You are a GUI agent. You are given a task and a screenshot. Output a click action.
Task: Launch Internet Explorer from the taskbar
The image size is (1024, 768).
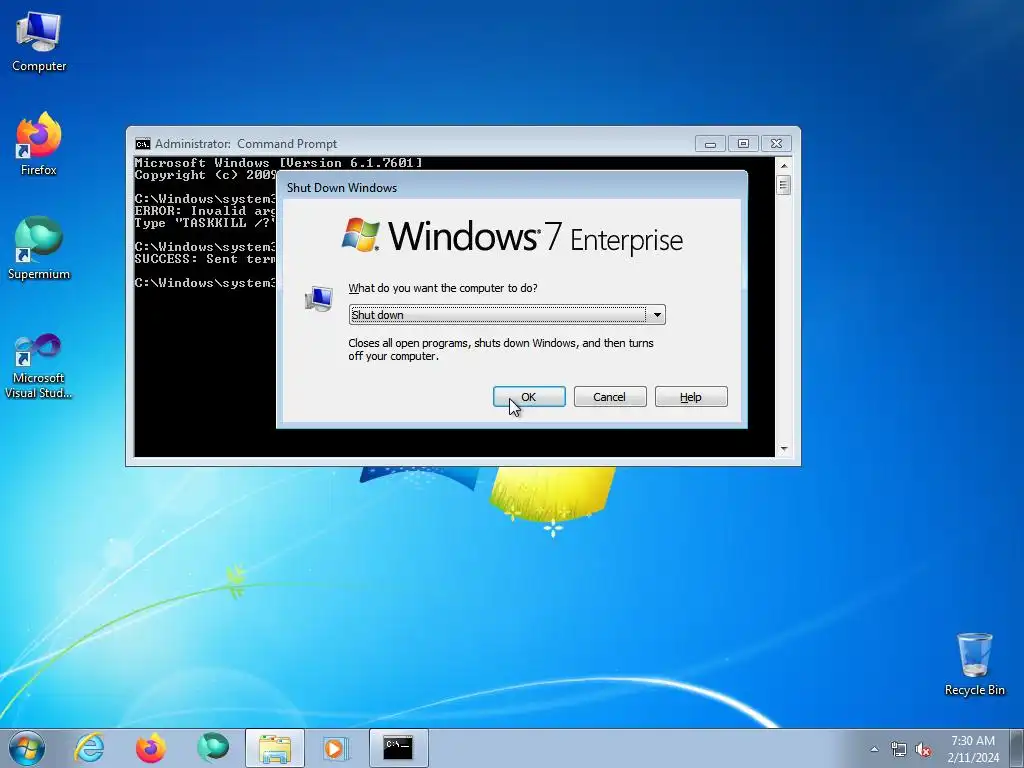pyautogui.click(x=89, y=748)
